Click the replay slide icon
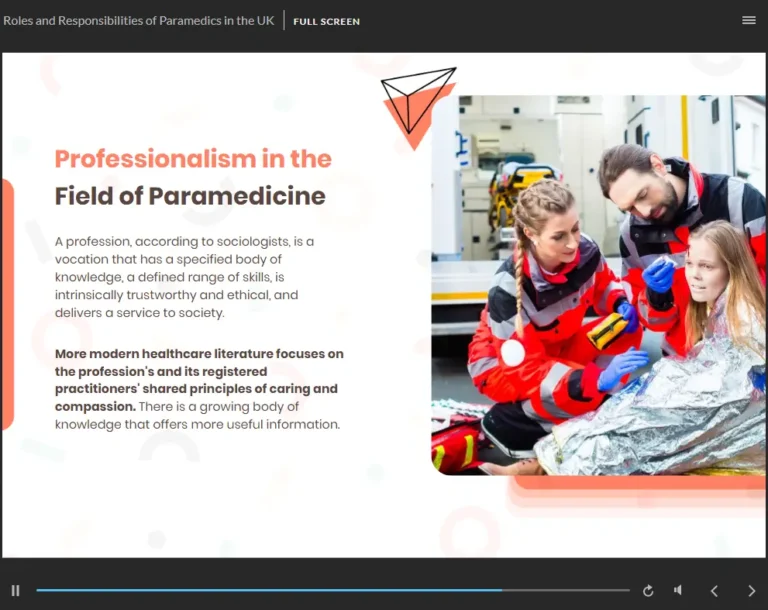Image resolution: width=768 pixels, height=610 pixels. coord(648,591)
